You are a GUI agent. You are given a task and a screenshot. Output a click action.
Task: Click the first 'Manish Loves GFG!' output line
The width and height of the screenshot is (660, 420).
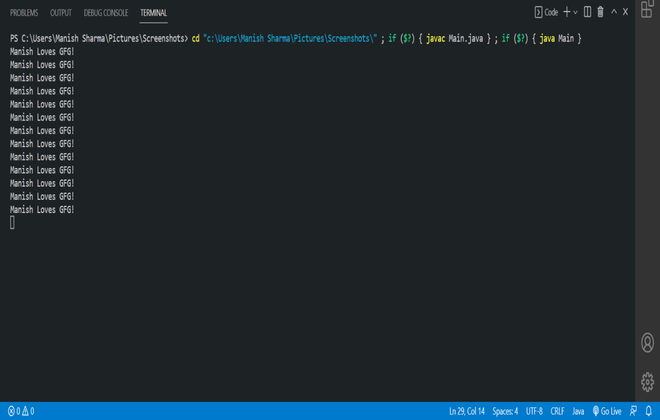(x=42, y=52)
